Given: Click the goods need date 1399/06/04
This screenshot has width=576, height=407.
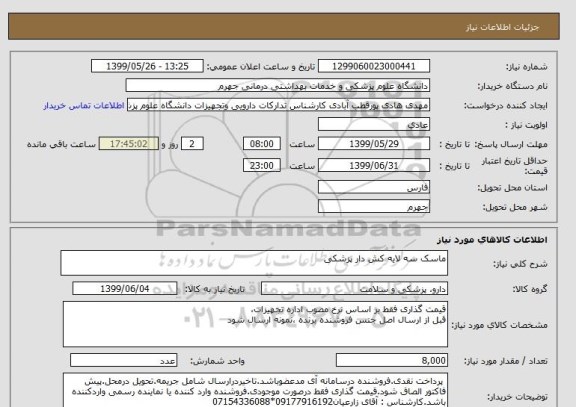Looking at the screenshot, I should [x=125, y=289].
